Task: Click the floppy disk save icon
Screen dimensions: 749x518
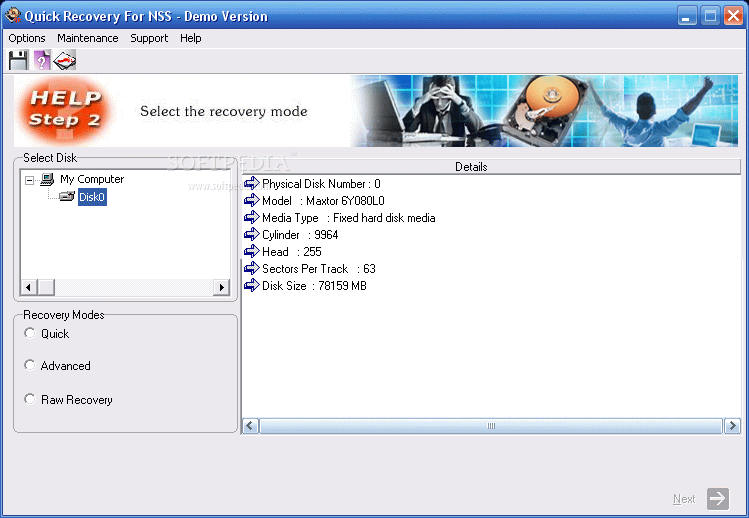Action: [x=18, y=61]
